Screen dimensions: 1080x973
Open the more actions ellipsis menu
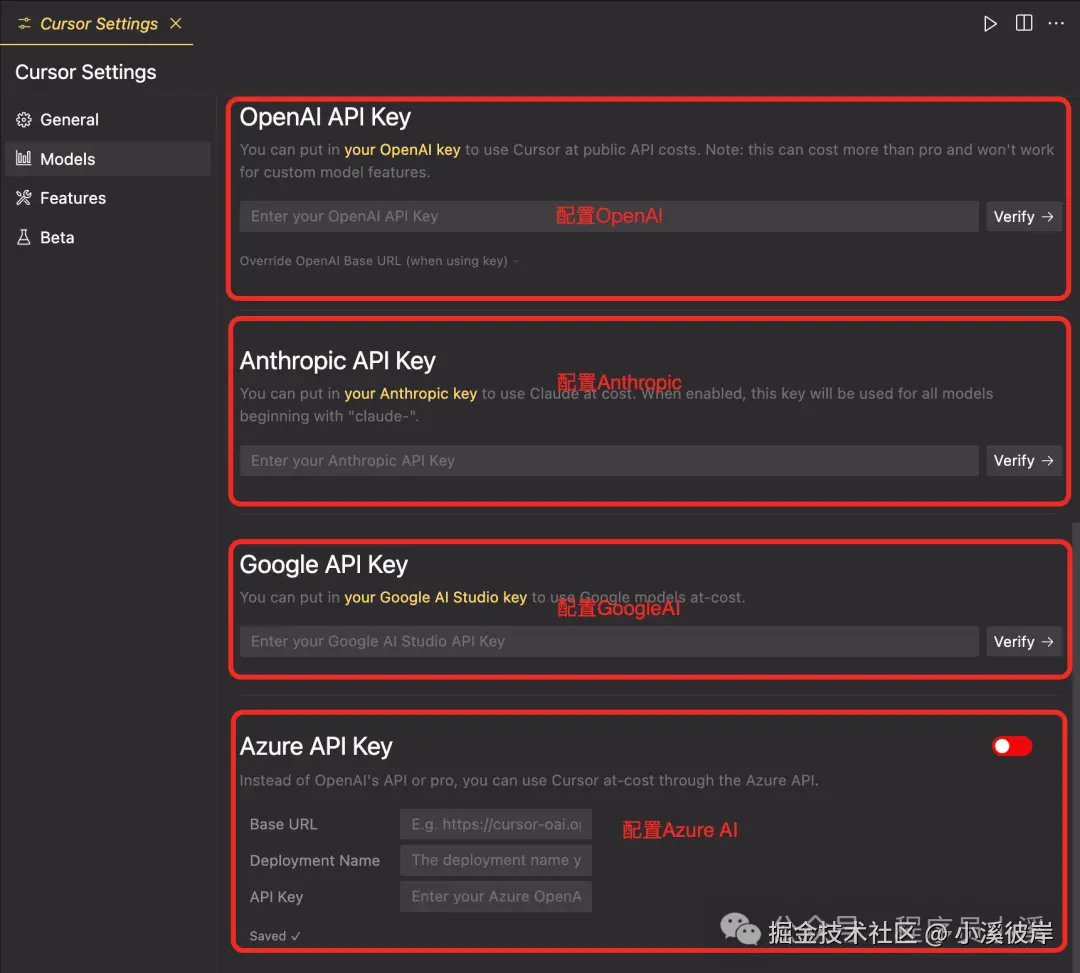(1056, 23)
